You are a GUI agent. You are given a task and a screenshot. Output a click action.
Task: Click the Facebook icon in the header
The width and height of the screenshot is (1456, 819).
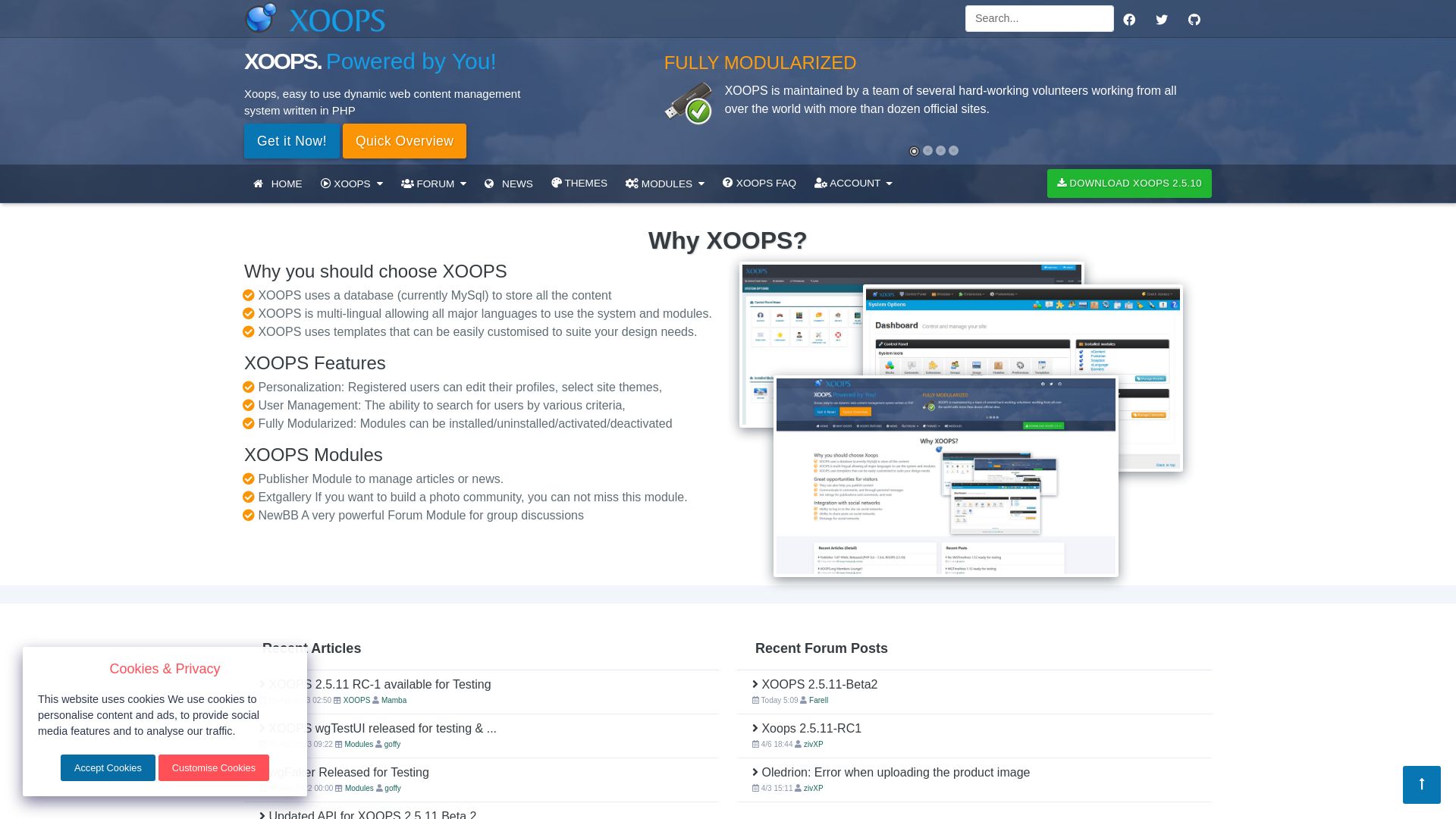[x=1129, y=19]
